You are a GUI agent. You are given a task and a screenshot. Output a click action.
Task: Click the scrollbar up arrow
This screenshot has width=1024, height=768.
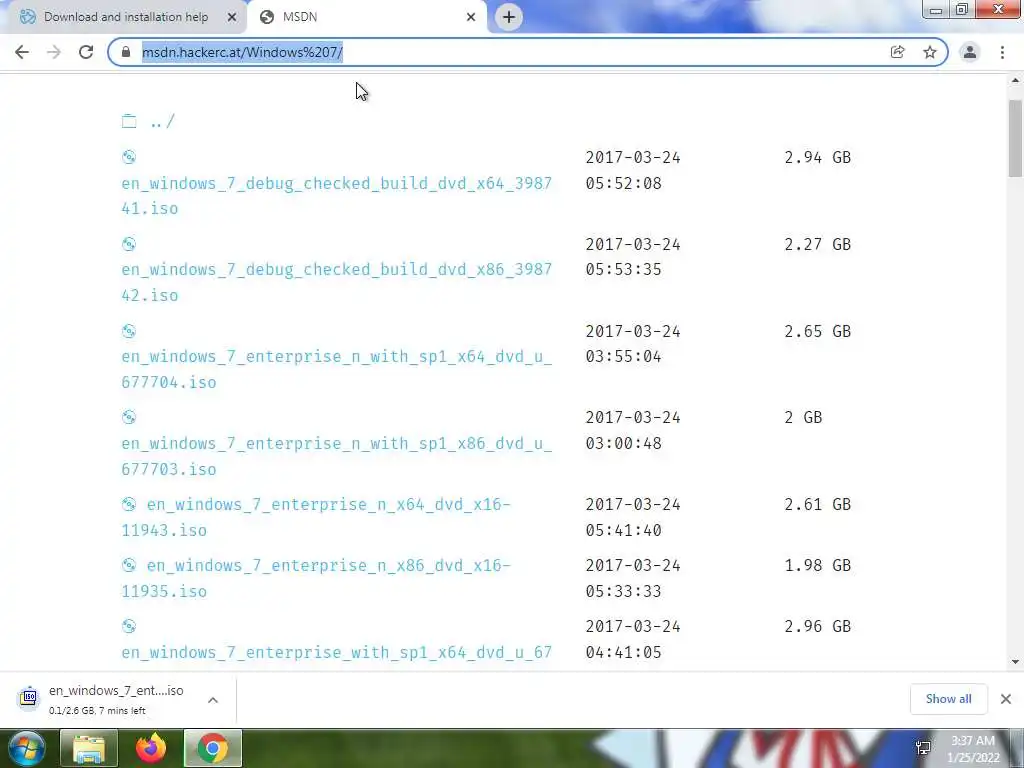click(1015, 81)
